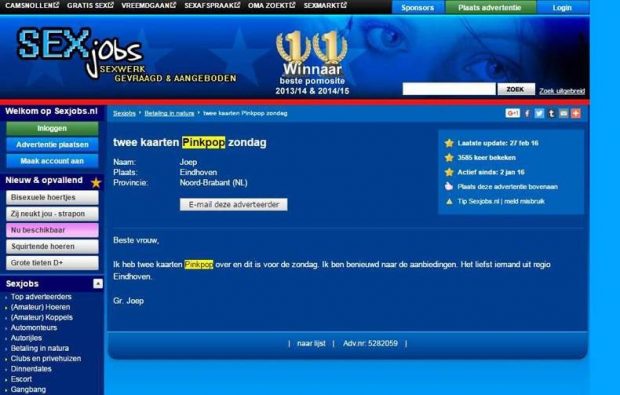Select Clubs en privehuizen in the sidebar
The width and height of the screenshot is (620, 395).
coord(46,358)
